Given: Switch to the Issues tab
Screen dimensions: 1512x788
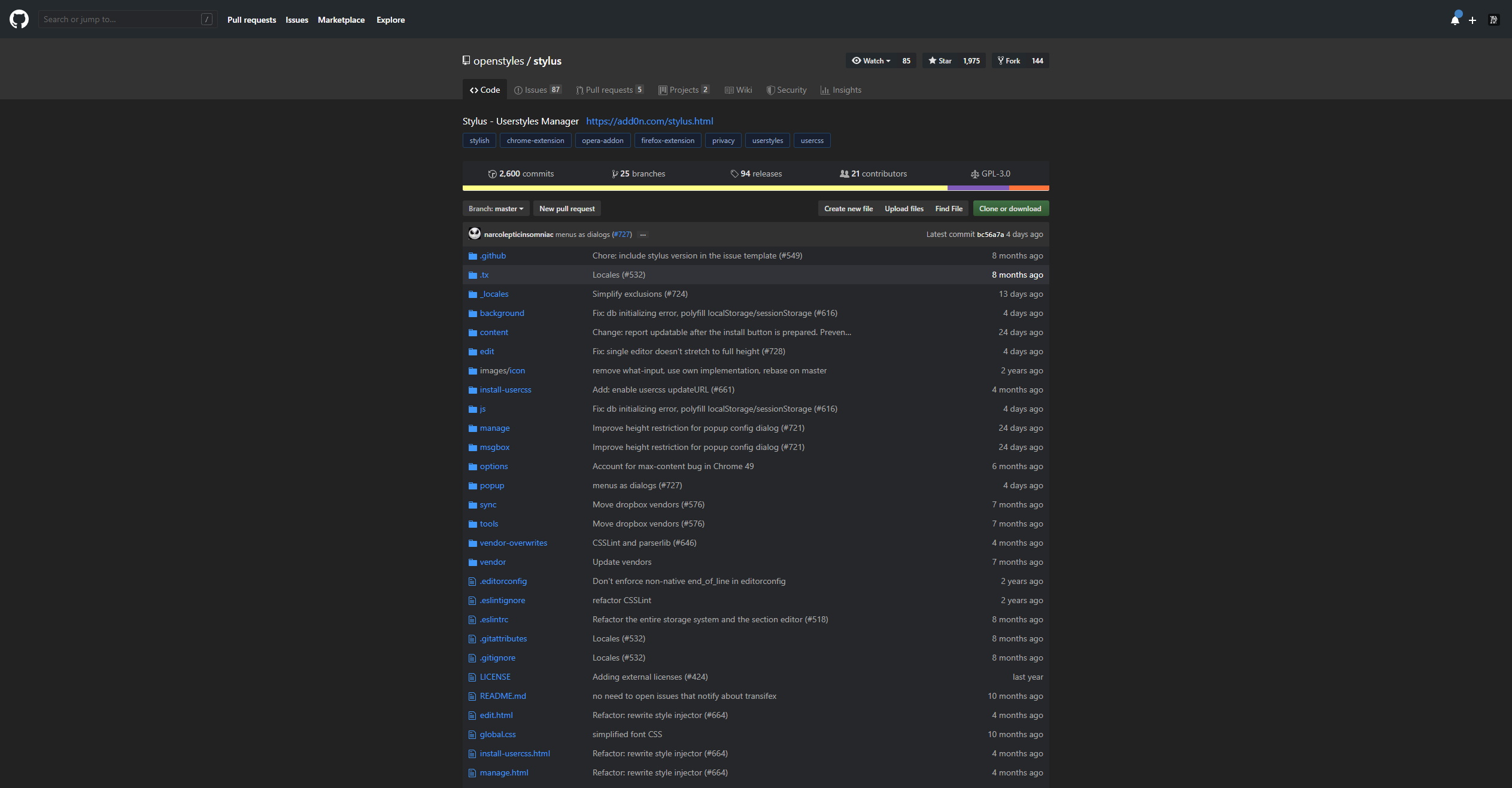Looking at the screenshot, I should [537, 90].
